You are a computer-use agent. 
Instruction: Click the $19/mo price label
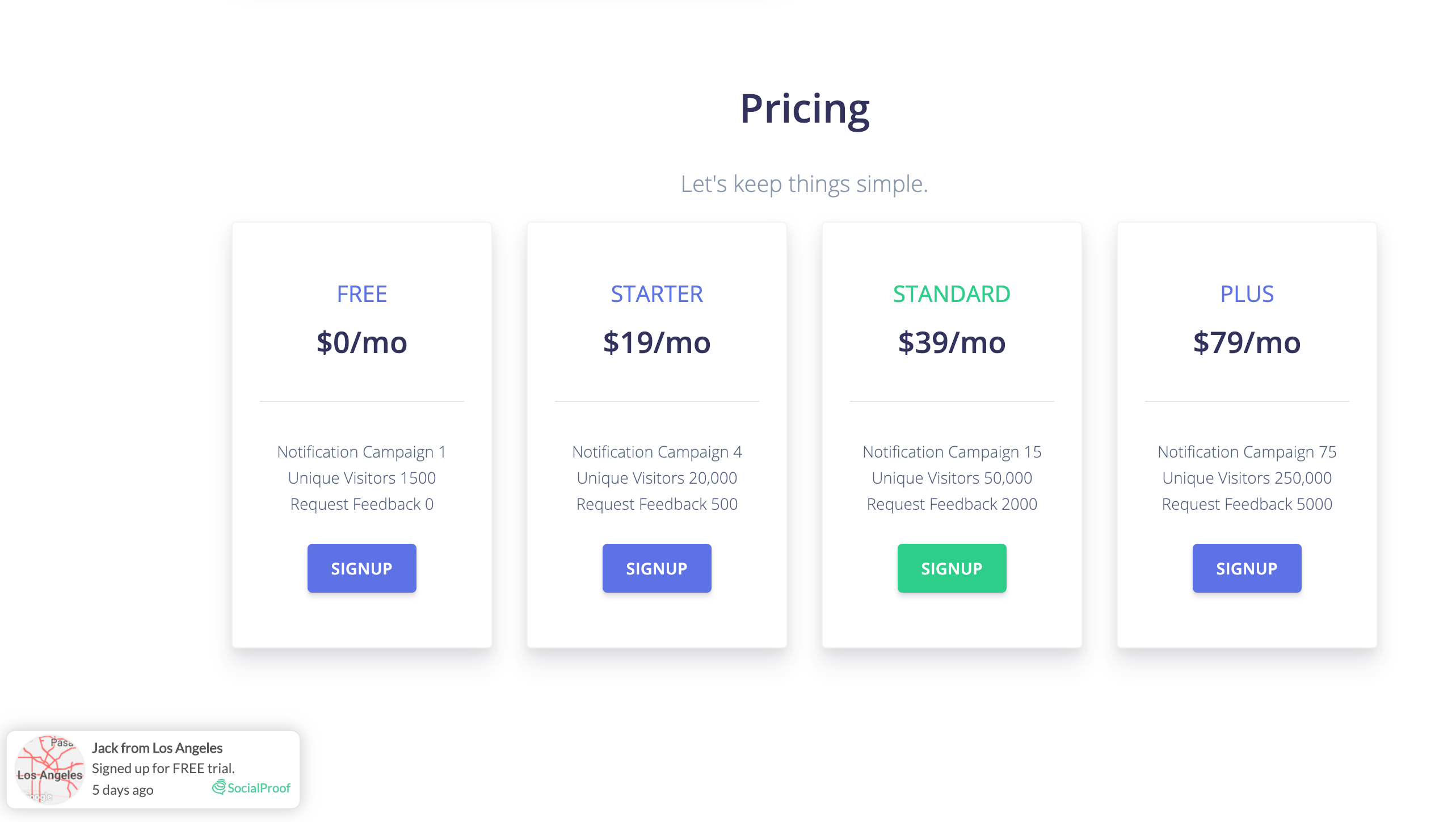point(657,342)
